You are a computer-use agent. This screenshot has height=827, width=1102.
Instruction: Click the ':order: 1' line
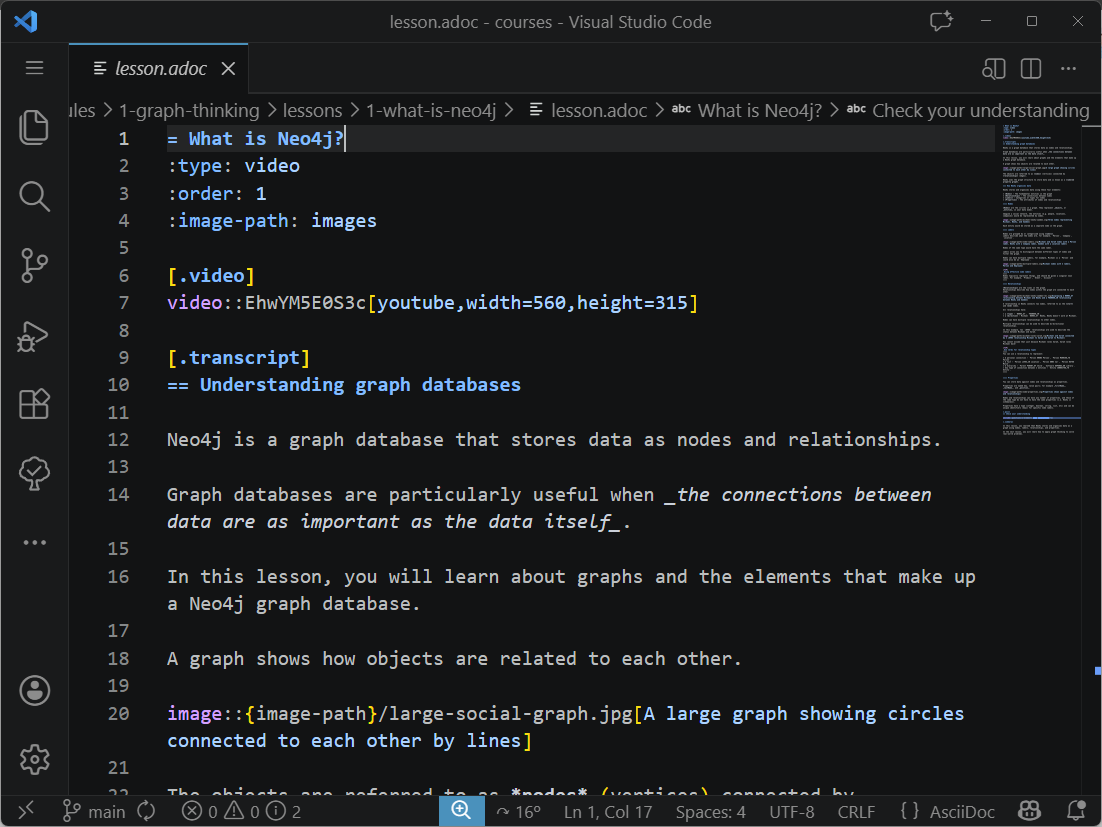[x=216, y=193]
